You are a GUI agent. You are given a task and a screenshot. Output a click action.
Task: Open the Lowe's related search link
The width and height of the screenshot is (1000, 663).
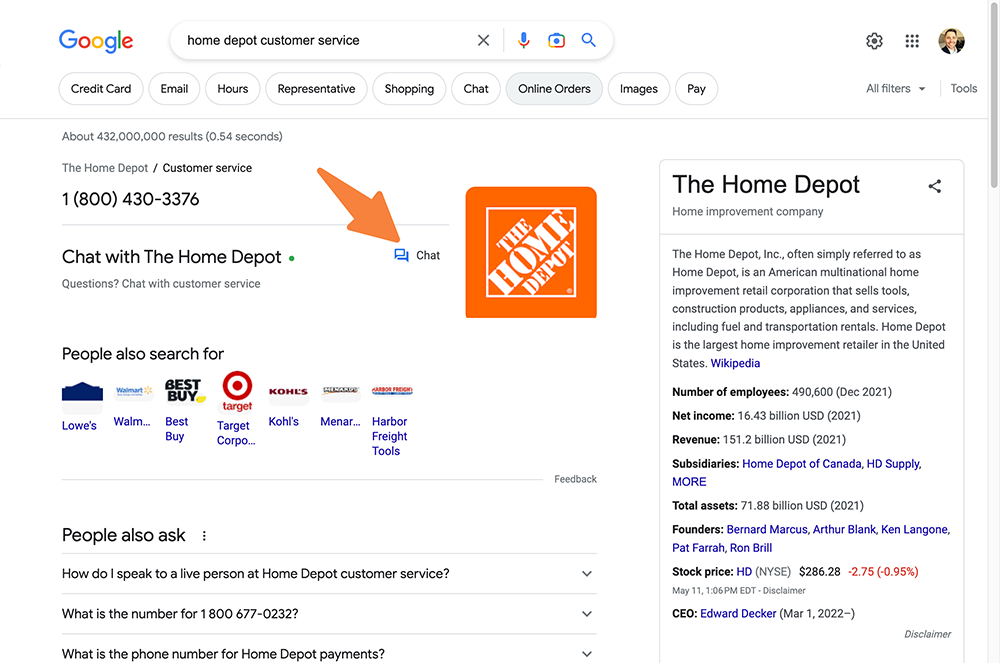pos(79,426)
